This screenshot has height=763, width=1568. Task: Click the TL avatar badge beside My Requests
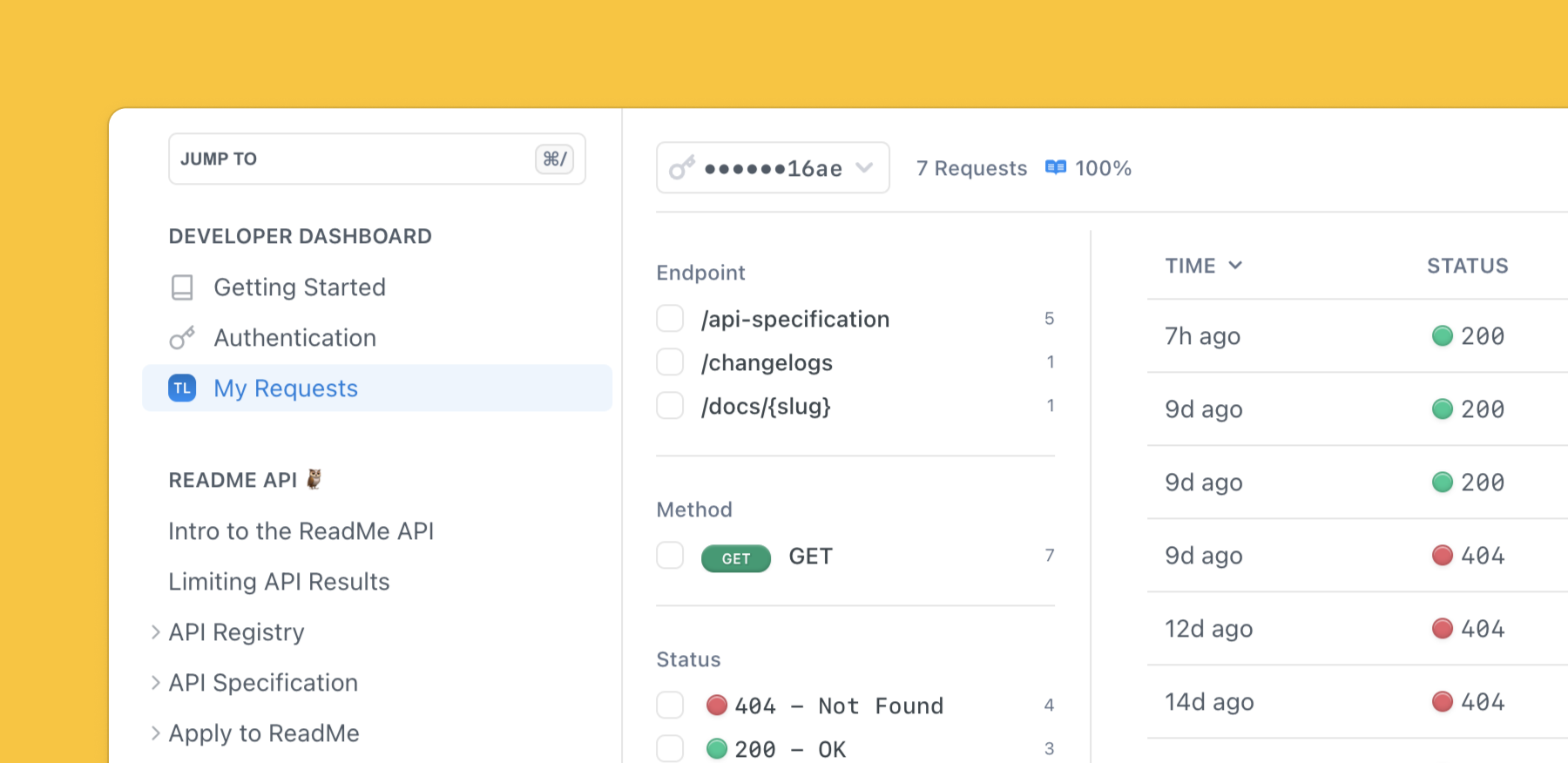pos(182,388)
